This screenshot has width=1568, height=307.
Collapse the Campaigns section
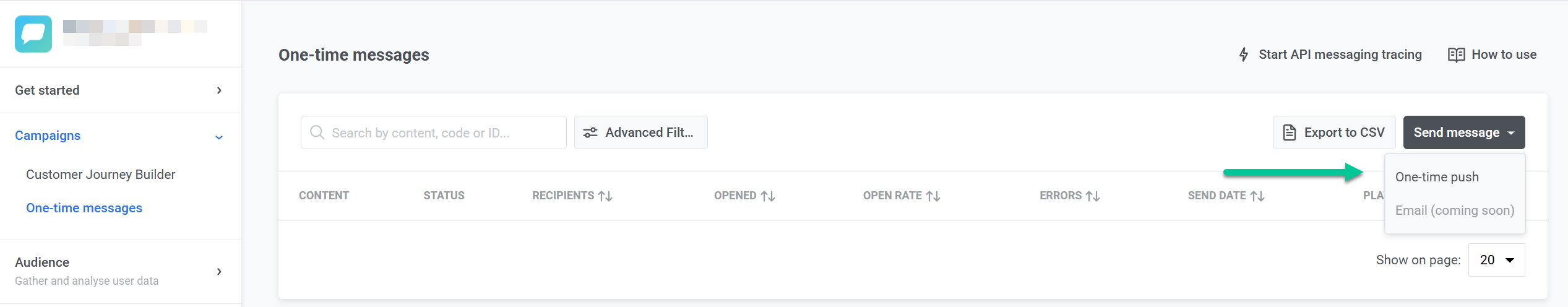coord(219,137)
